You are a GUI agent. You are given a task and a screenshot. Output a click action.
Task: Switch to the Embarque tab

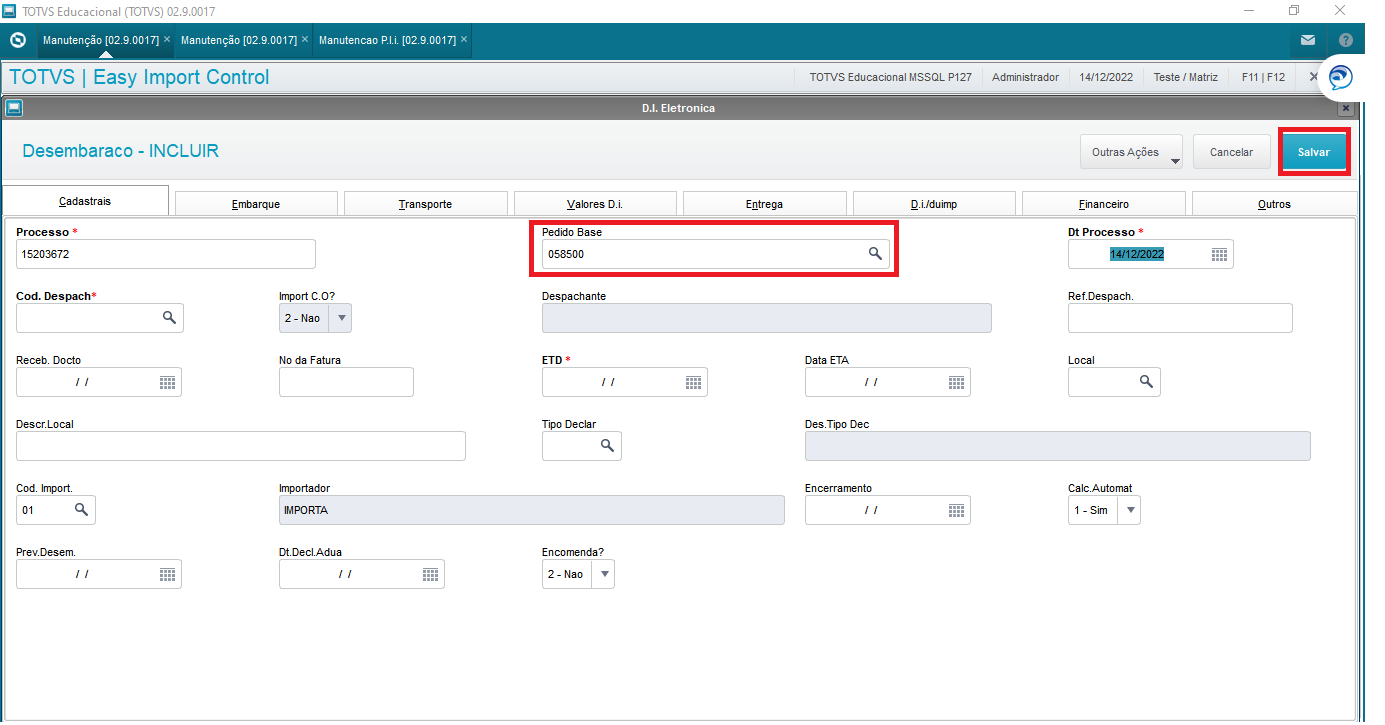pos(256,204)
